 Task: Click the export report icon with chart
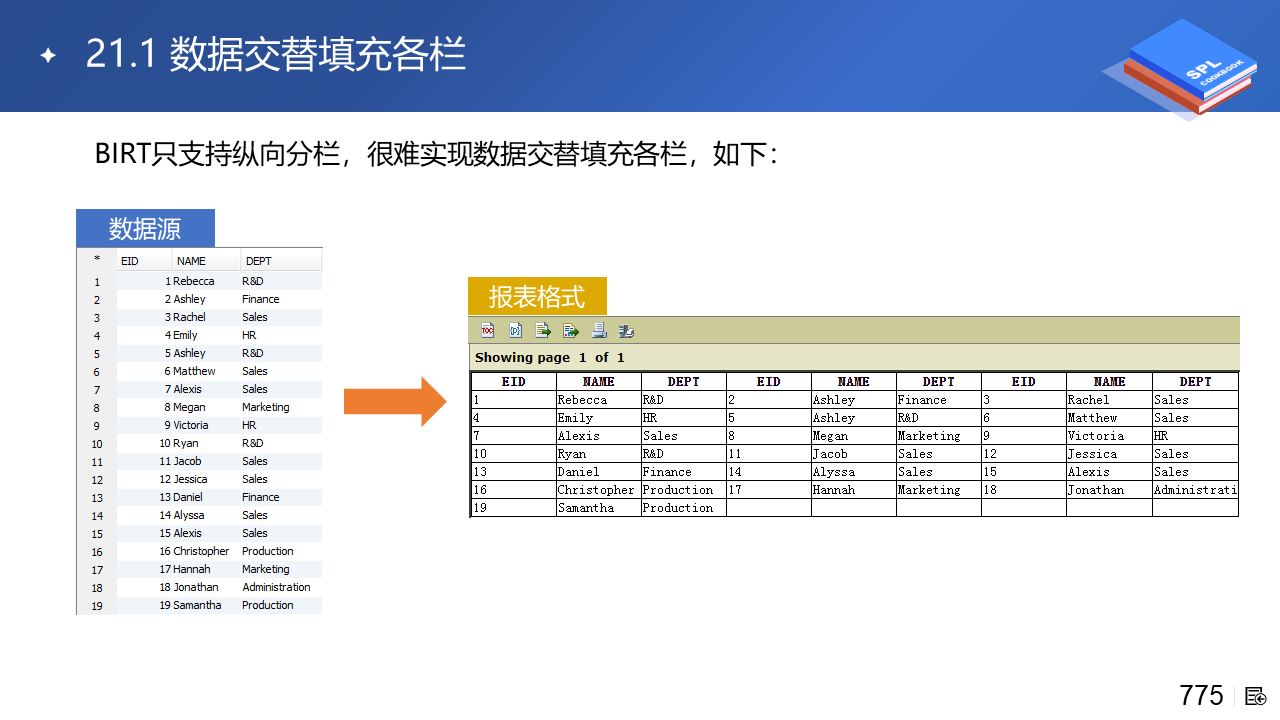[x=571, y=331]
